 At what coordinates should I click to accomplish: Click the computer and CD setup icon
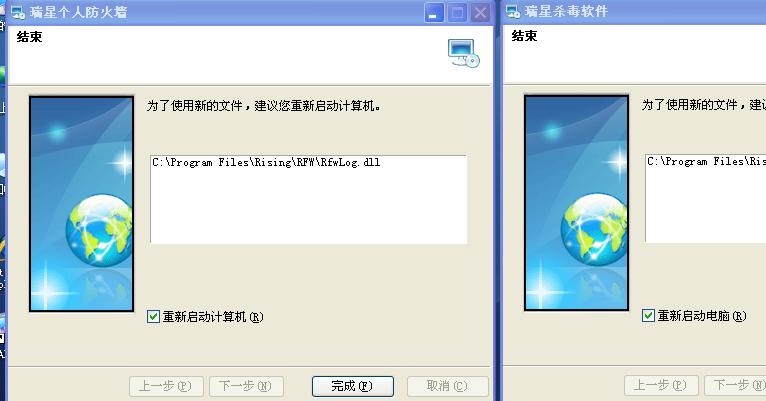[x=463, y=53]
